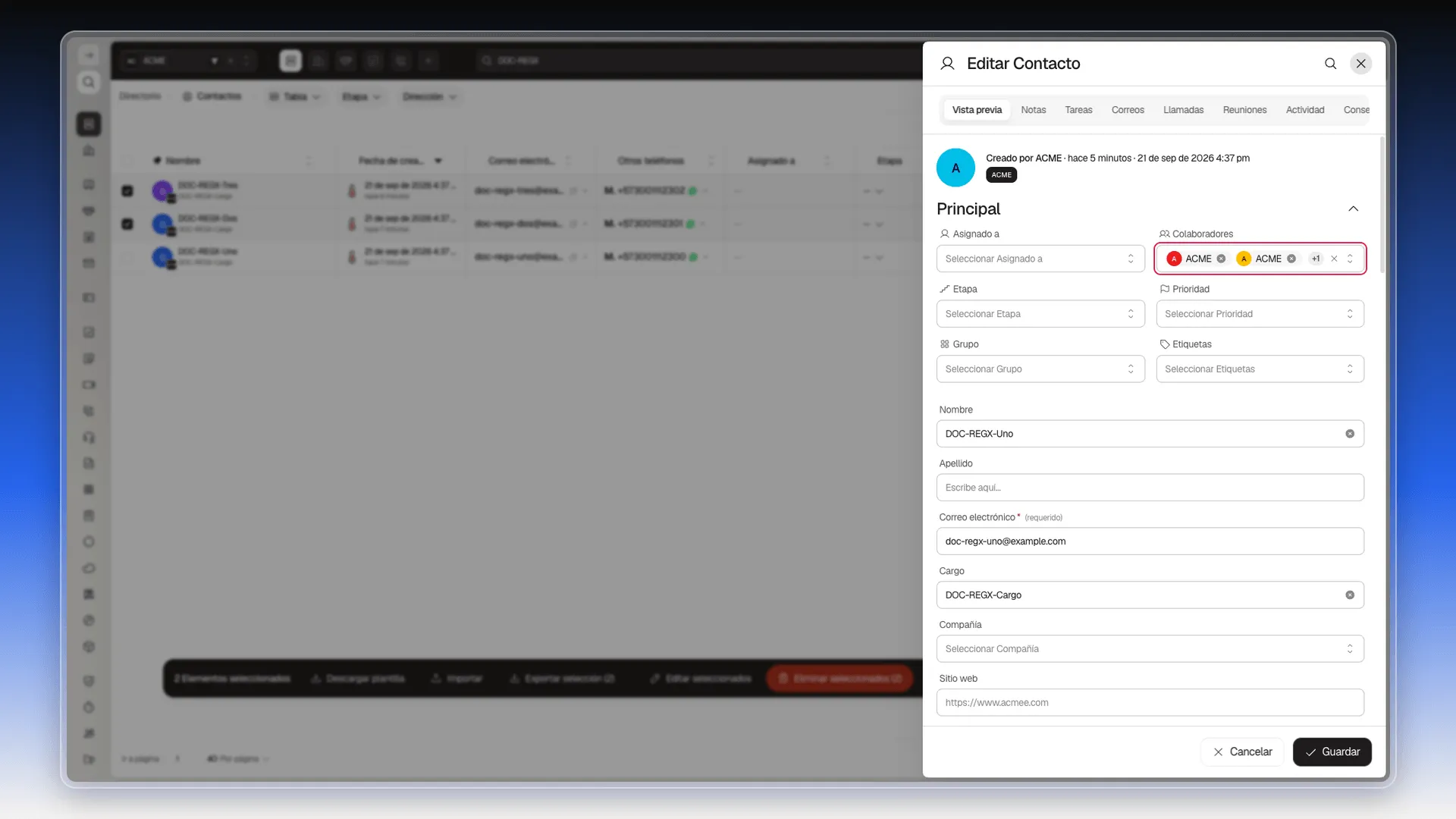Open the Seleccionar Prioridad dropdown
Screen dimensions: 1456x819
pos(1260,314)
